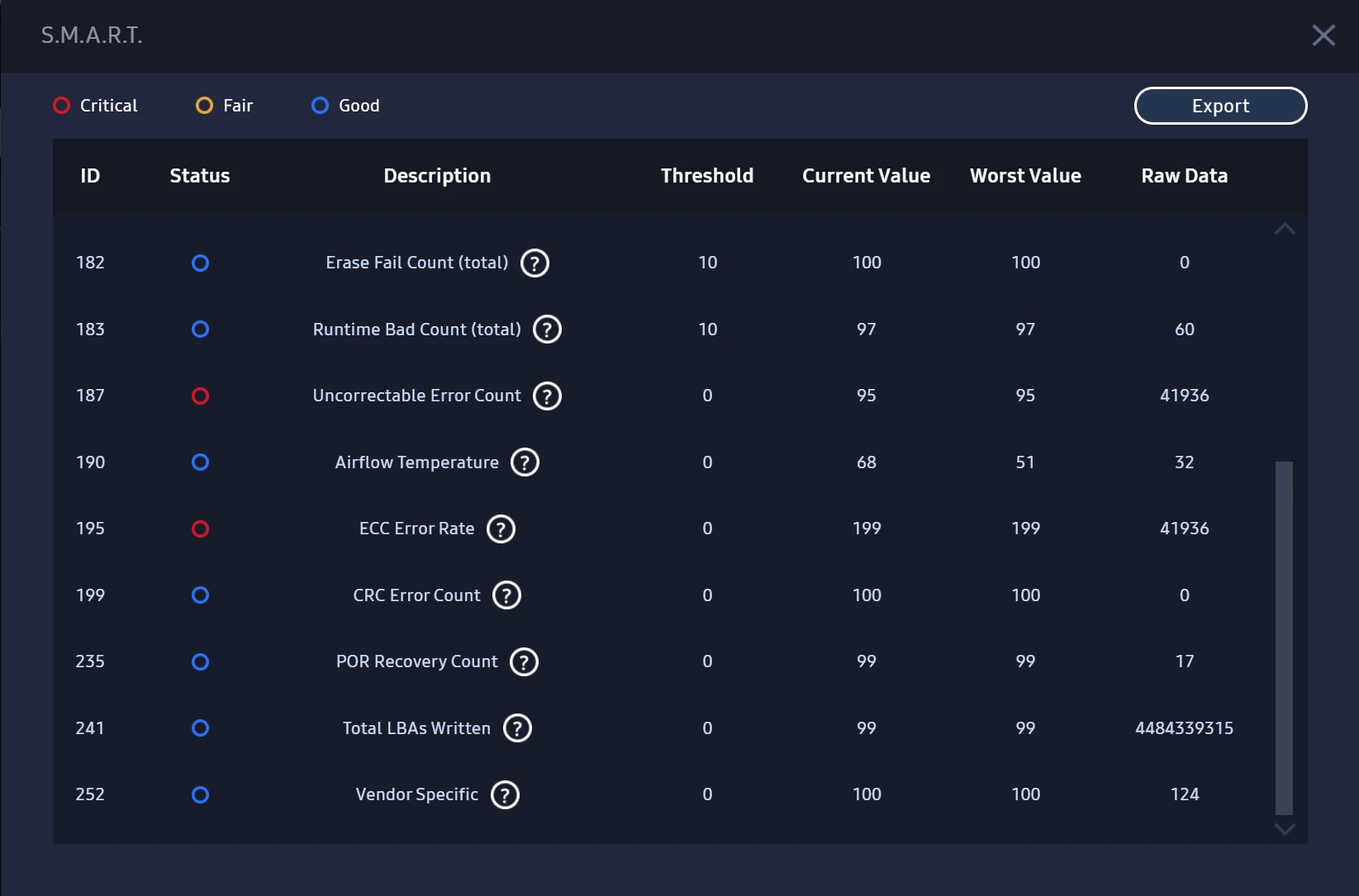View Uncorrectable Error Count explanation icon
The image size is (1359, 896).
[x=546, y=396]
